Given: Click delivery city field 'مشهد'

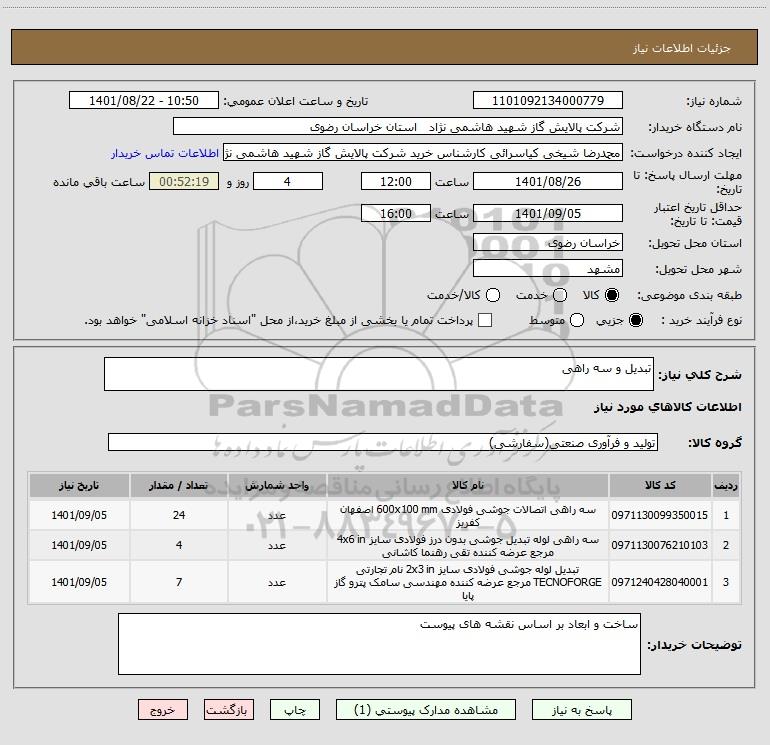Looking at the screenshot, I should click(548, 269).
